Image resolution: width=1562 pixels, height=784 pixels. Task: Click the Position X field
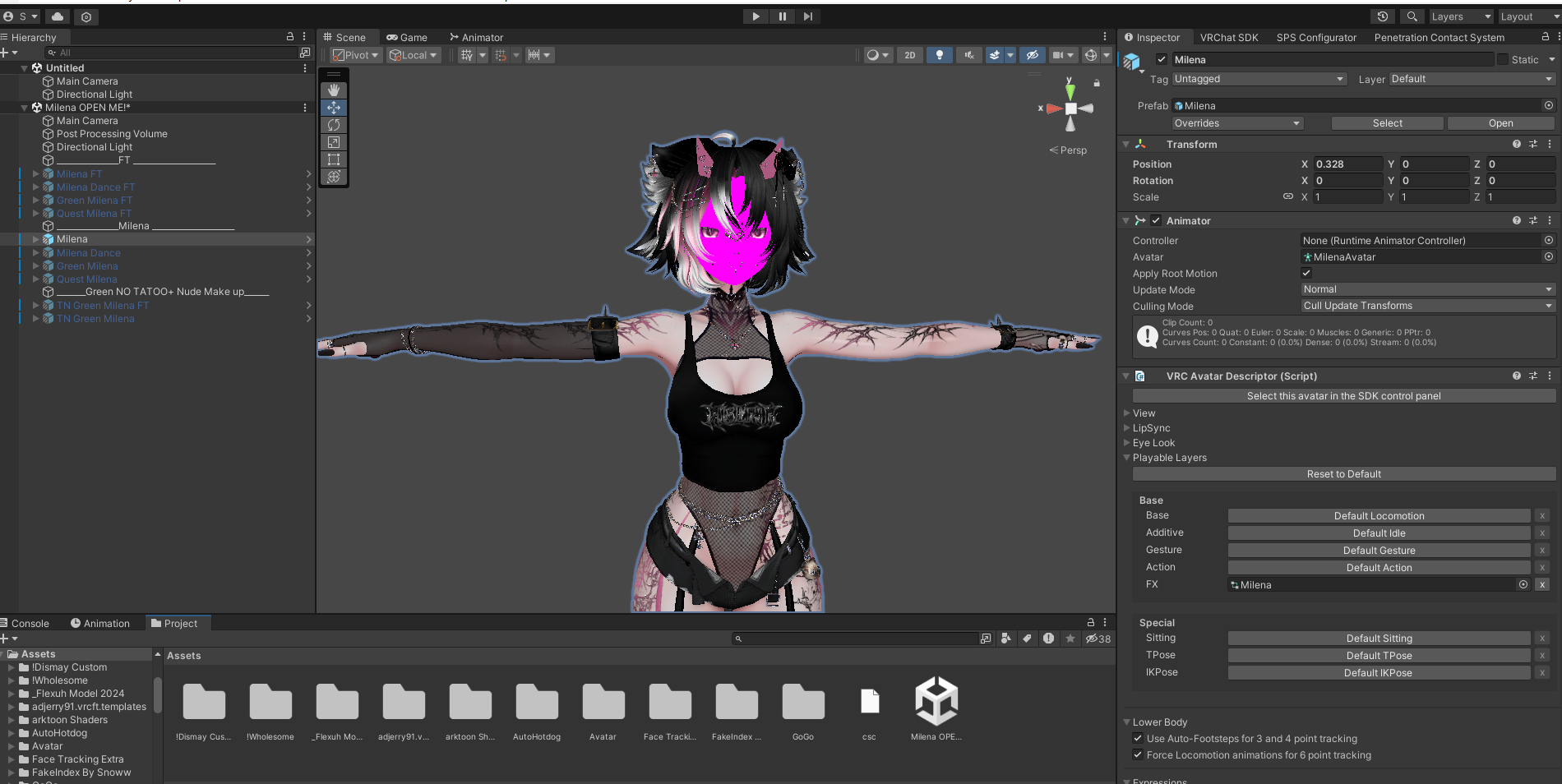[x=1348, y=164]
